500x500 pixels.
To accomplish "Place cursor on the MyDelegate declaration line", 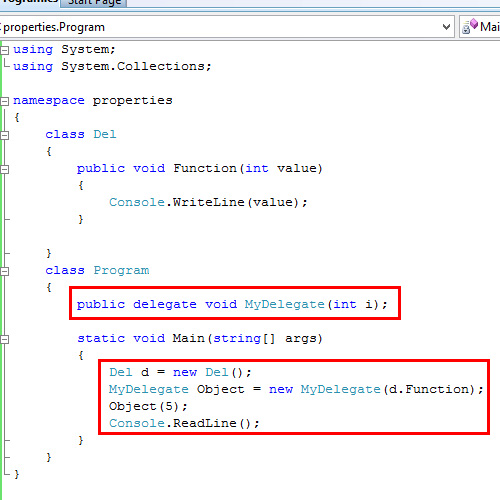I will tap(232, 304).
